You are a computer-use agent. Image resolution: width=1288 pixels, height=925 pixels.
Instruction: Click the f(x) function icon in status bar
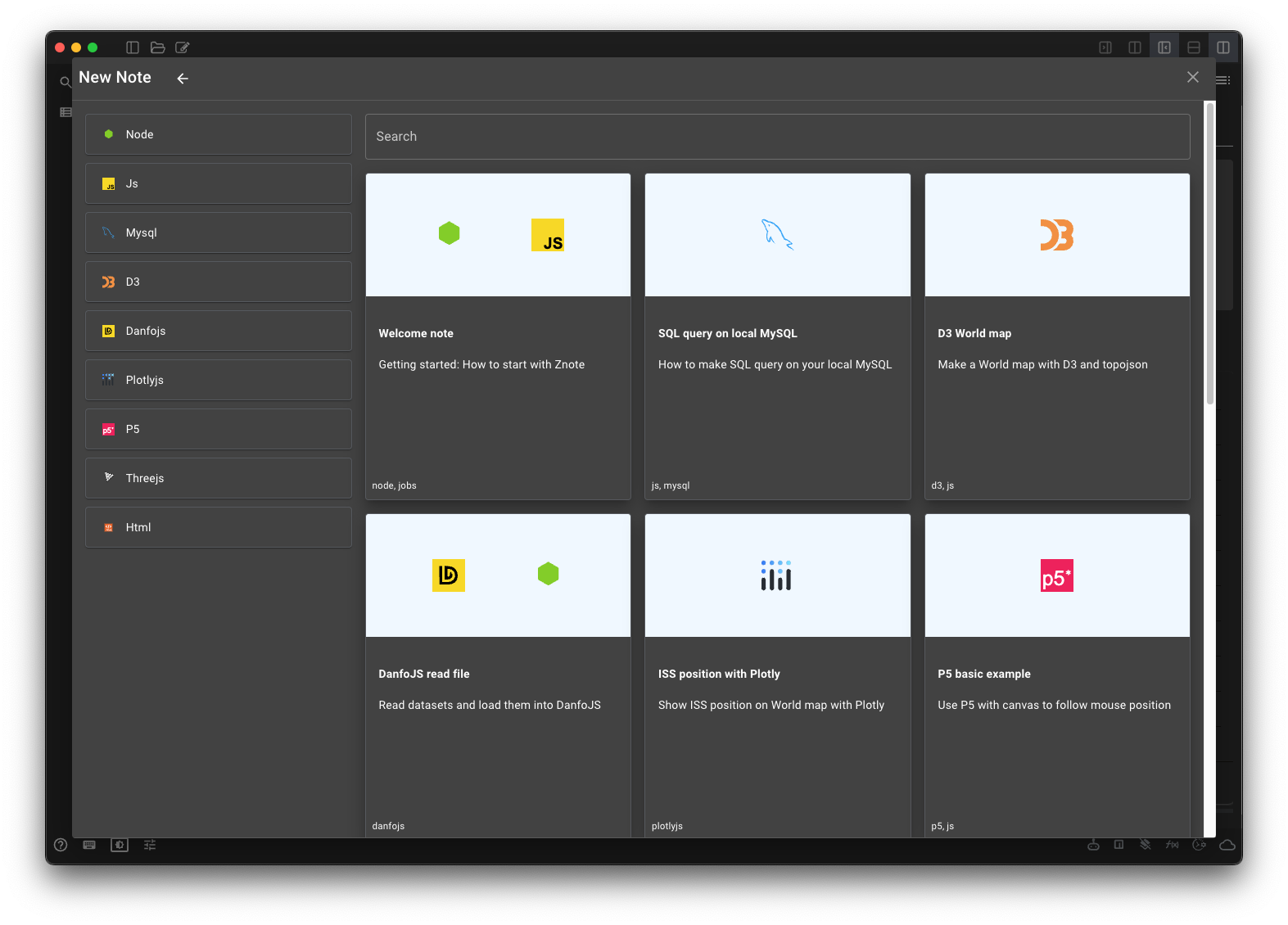click(1173, 845)
